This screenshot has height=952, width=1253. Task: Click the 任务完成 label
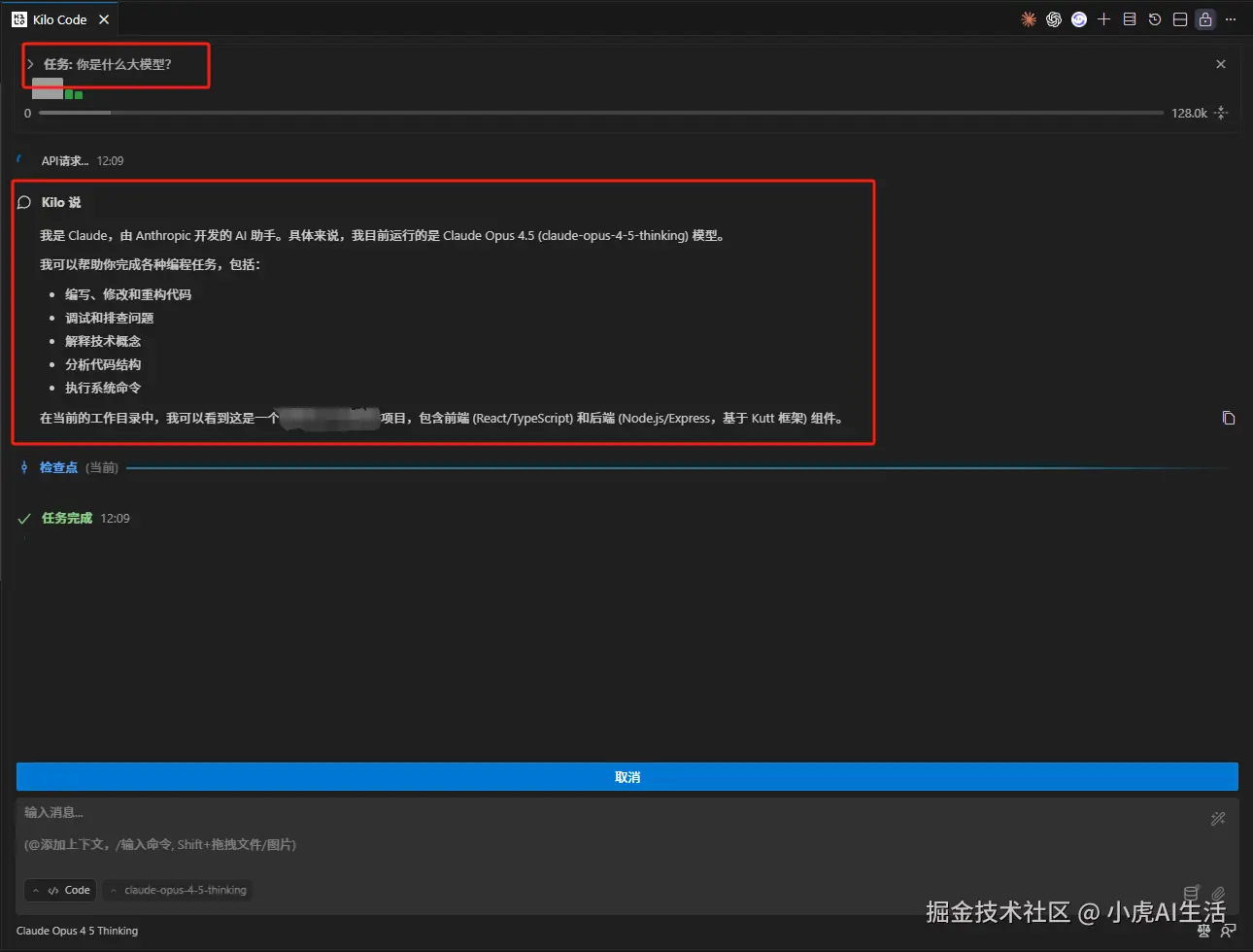(x=67, y=519)
